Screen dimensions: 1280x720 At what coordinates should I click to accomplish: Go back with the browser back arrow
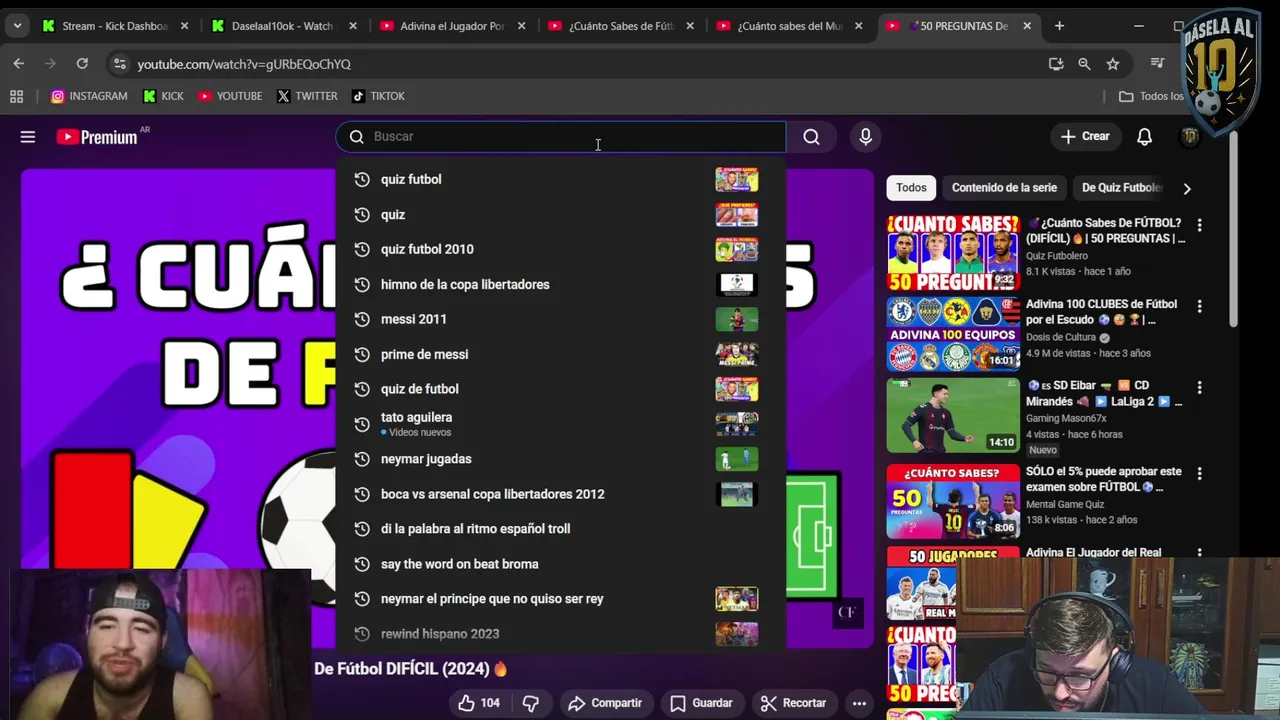pos(18,64)
